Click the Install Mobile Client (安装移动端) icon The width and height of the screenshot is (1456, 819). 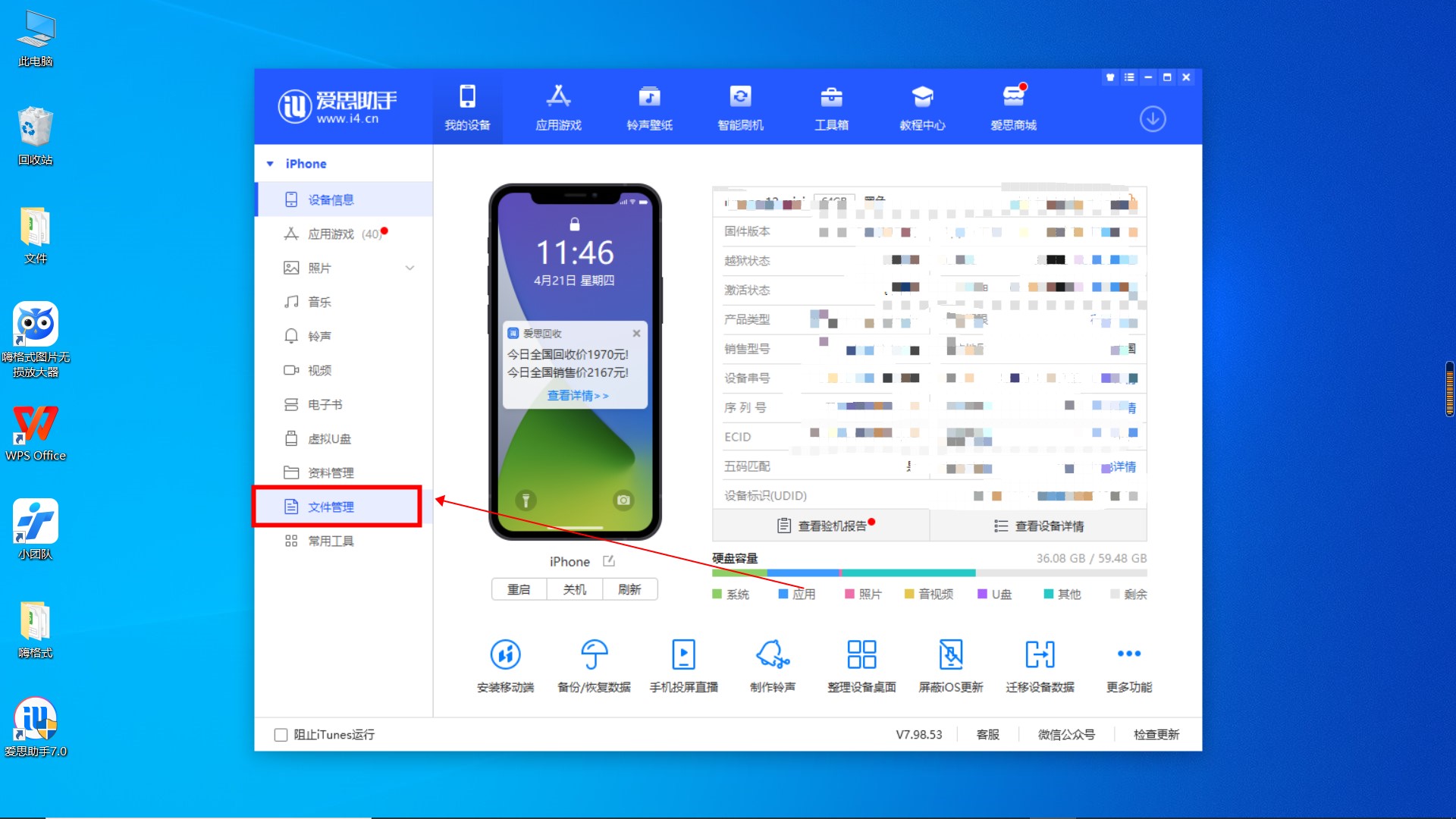point(505,654)
